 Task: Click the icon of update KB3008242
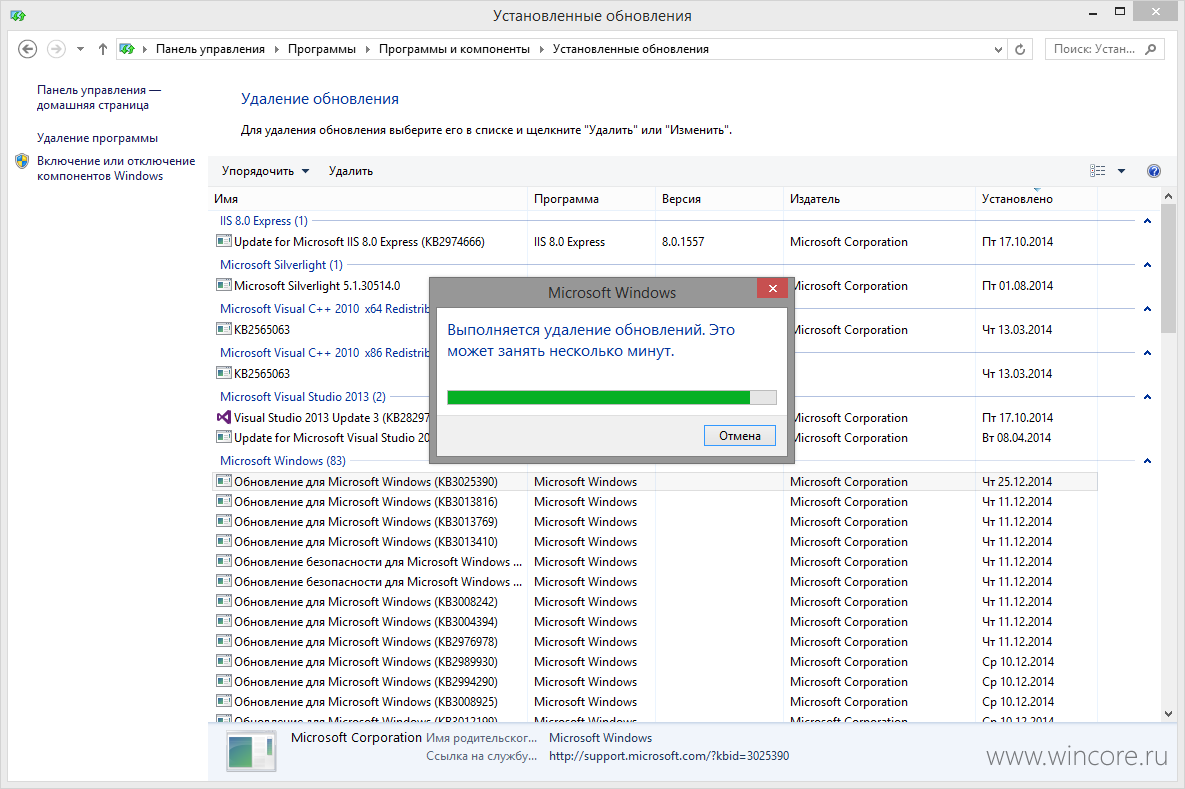tap(224, 602)
